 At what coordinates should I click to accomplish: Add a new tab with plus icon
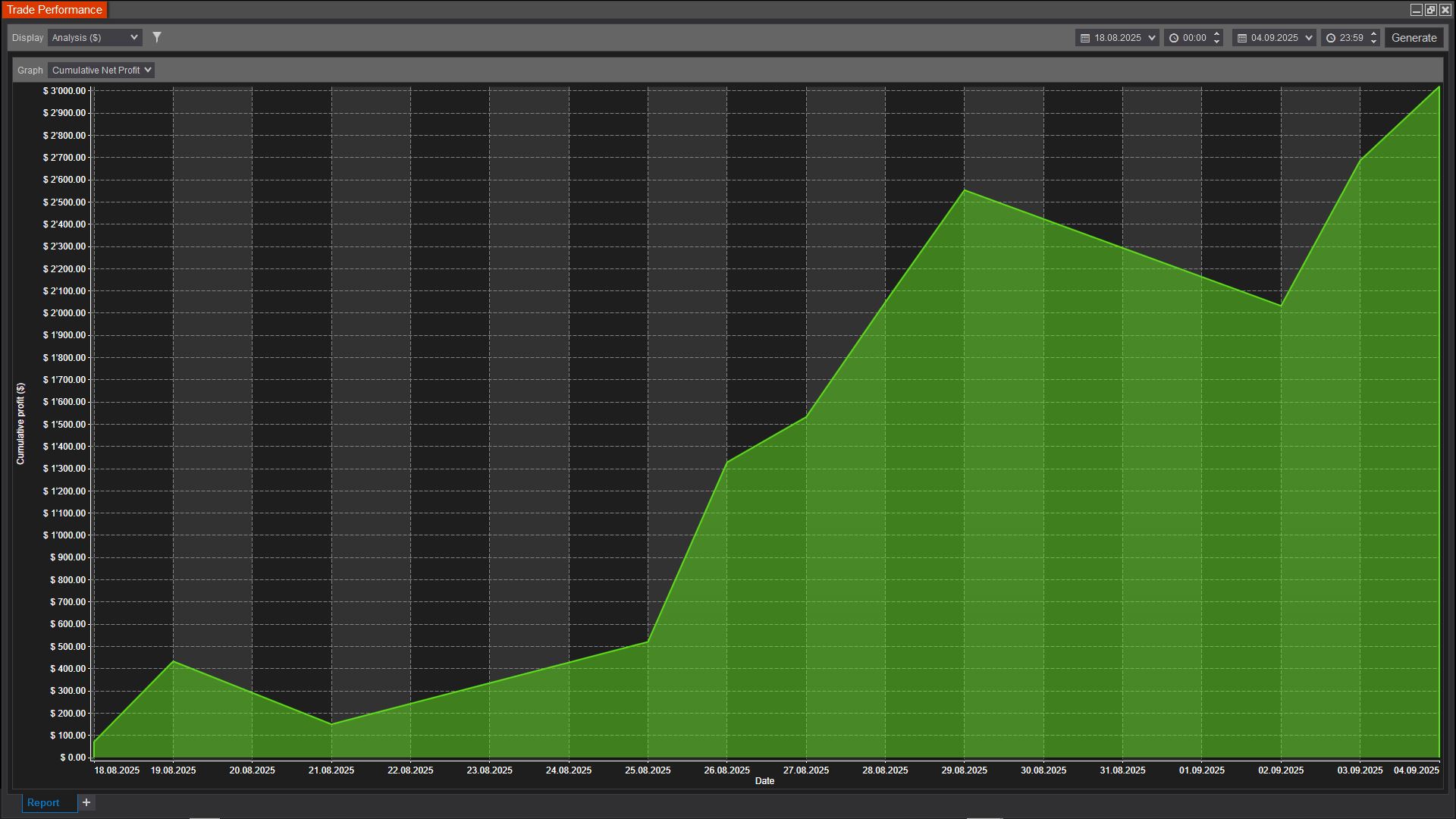(x=86, y=802)
